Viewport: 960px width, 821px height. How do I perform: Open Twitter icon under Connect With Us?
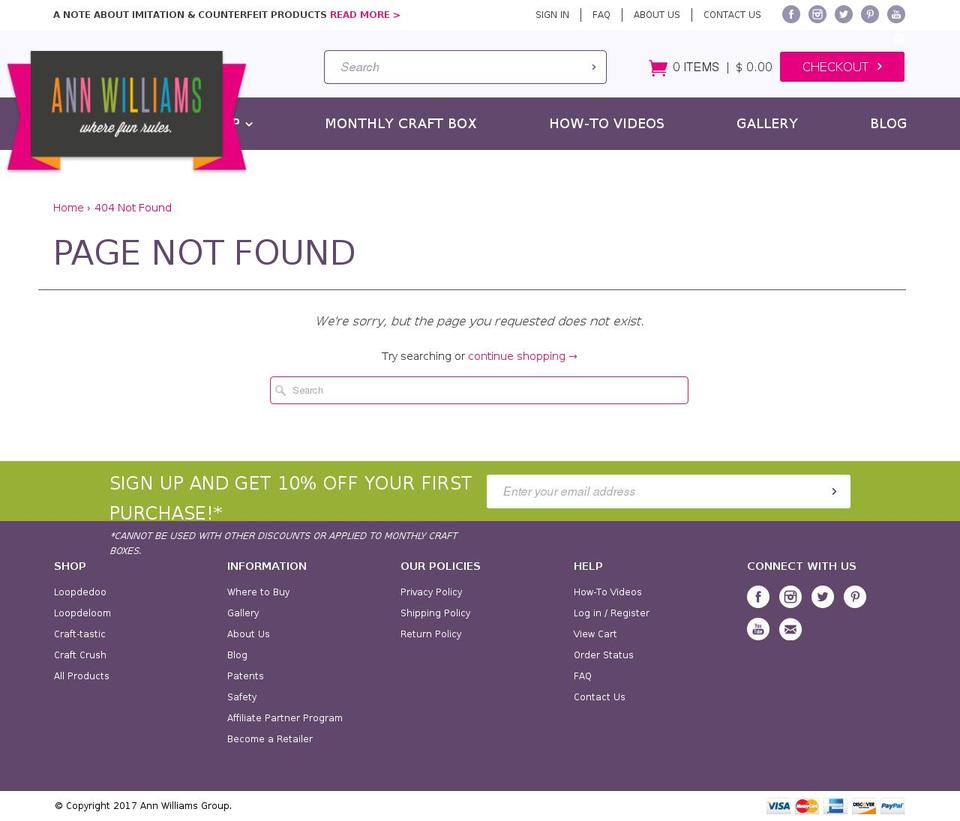[x=822, y=596]
